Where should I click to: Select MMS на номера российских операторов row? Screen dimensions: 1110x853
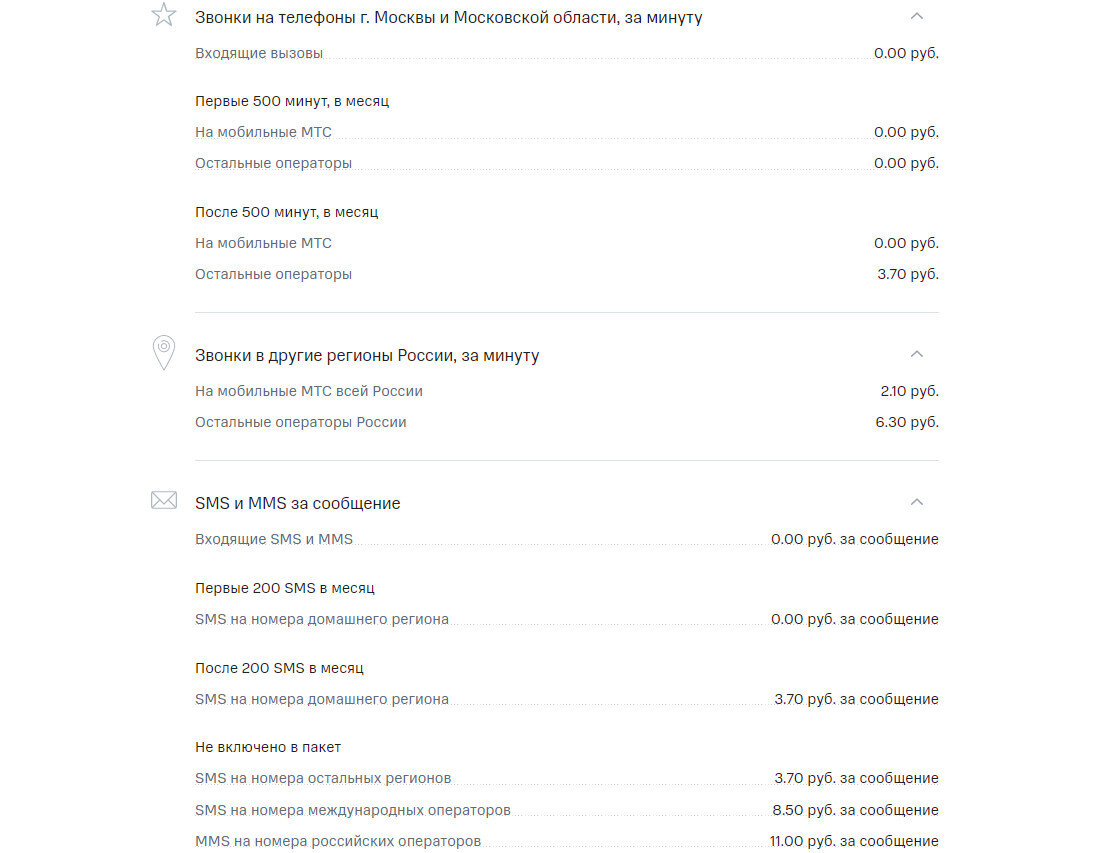pos(566,841)
